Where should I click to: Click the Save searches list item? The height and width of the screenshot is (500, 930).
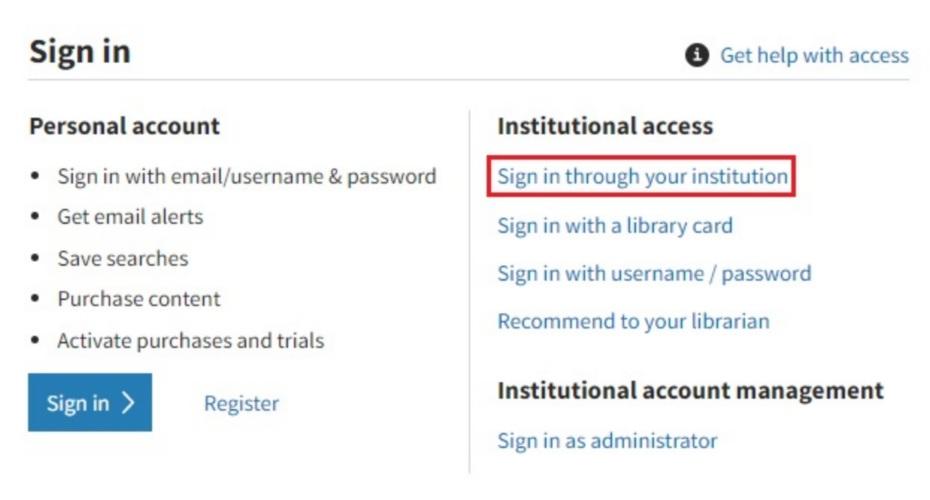pos(123,259)
